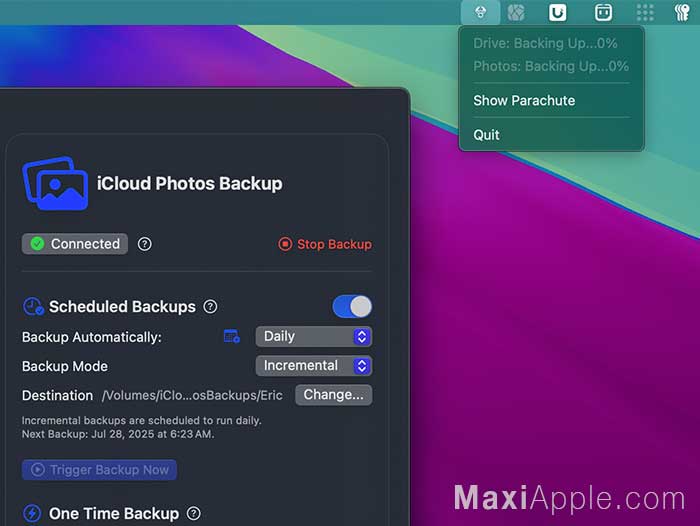
Task: Open the white U-shaped menu bar app
Action: click(557, 13)
